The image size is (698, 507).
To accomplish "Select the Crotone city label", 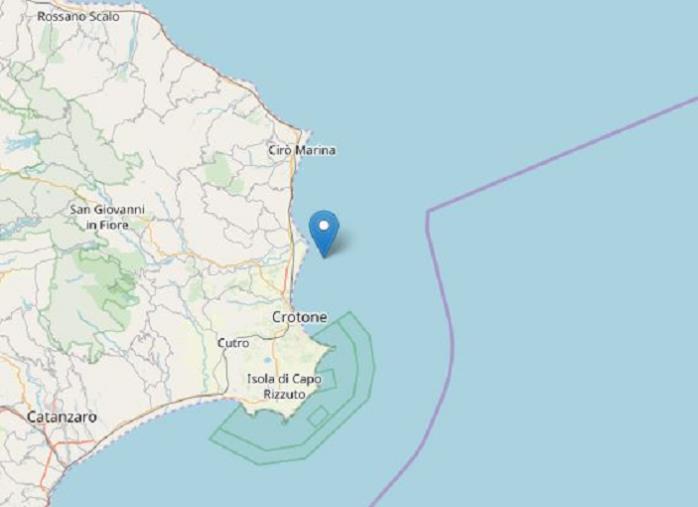I will (x=299, y=317).
